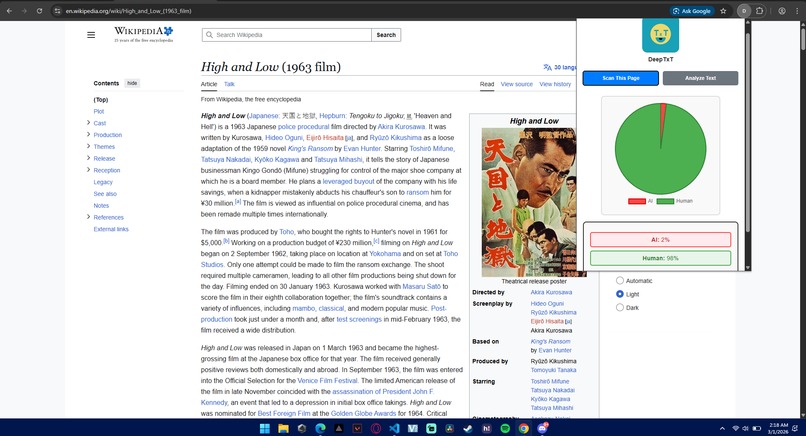This screenshot has height=436, width=806.
Task: Open Discord from the taskbar
Action: 542,428
